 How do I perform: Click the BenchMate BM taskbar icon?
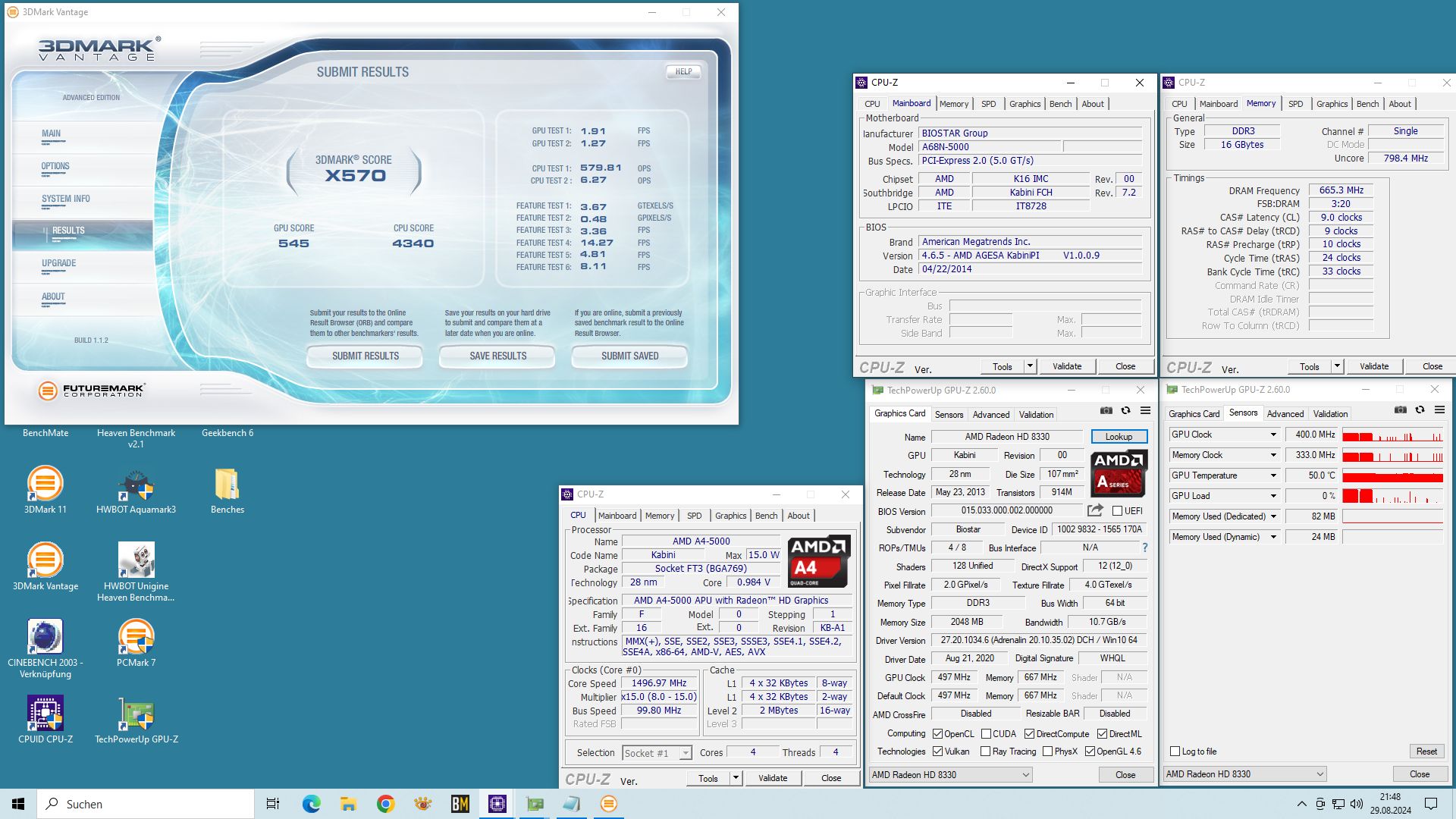tap(460, 804)
